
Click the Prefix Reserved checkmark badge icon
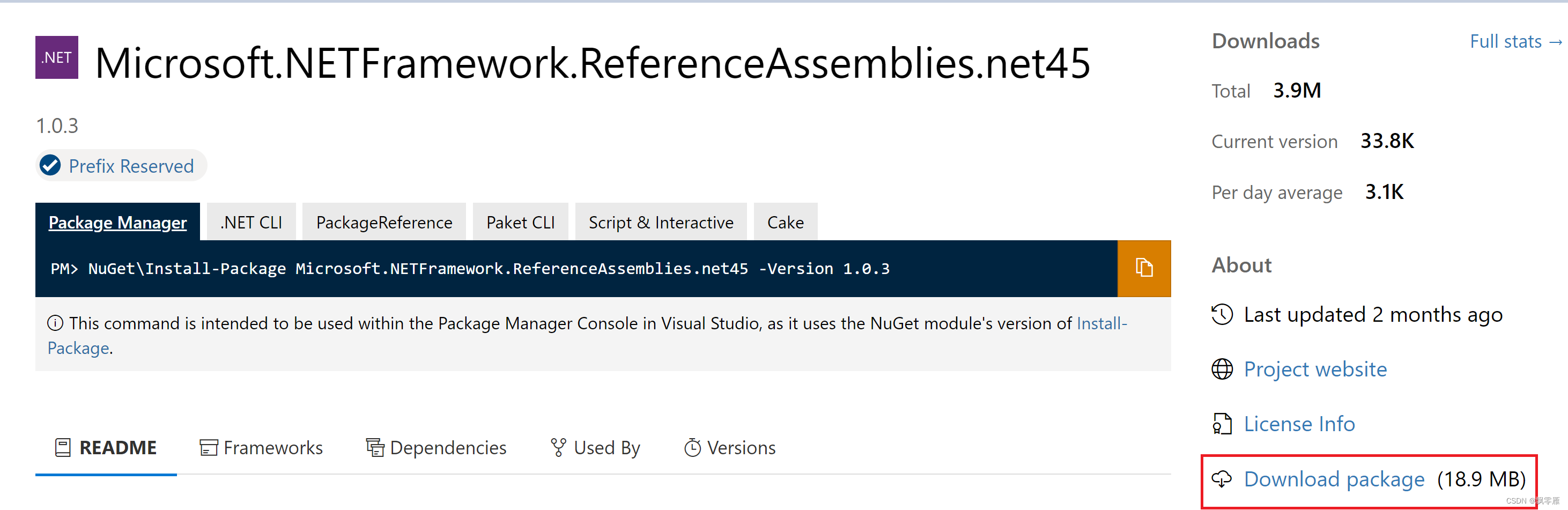(x=50, y=166)
